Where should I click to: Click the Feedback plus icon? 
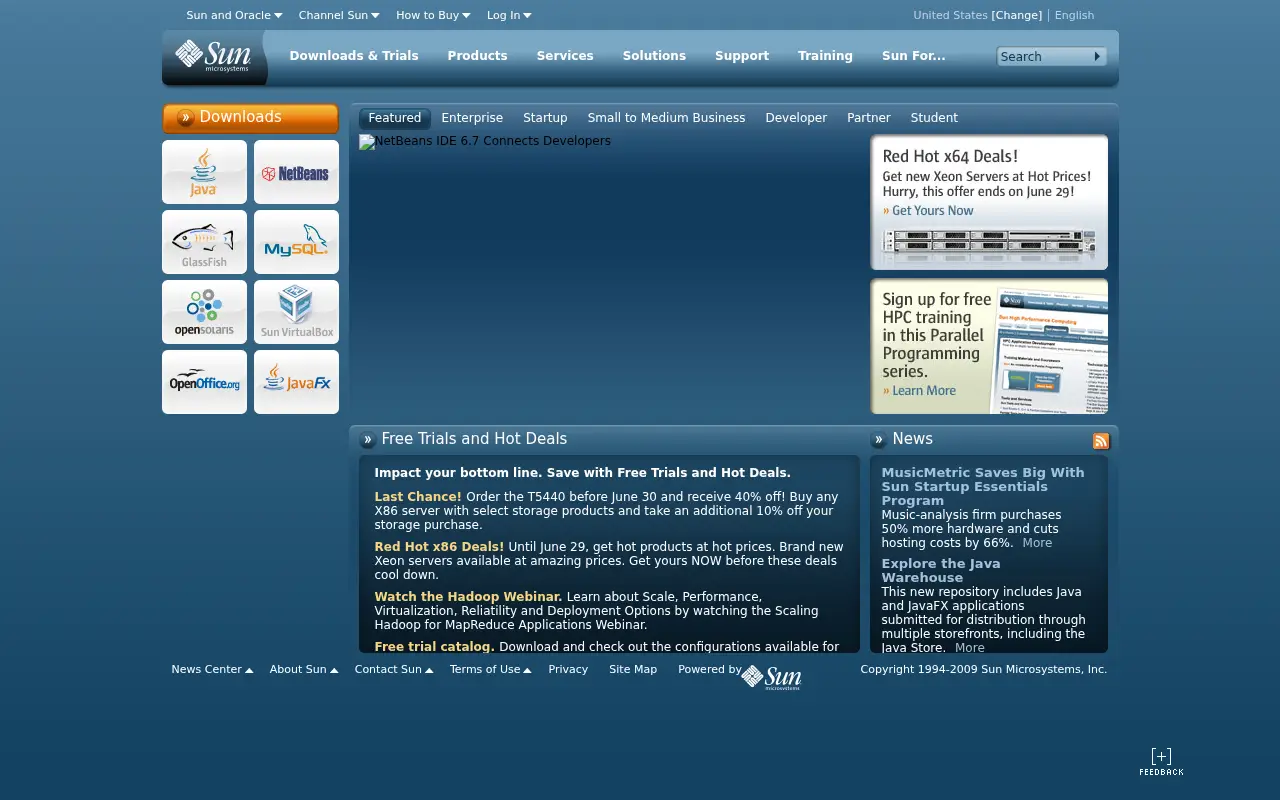point(1161,761)
